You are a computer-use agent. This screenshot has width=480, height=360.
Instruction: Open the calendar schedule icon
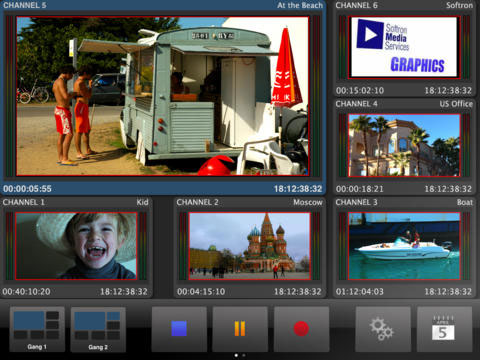pos(444,329)
